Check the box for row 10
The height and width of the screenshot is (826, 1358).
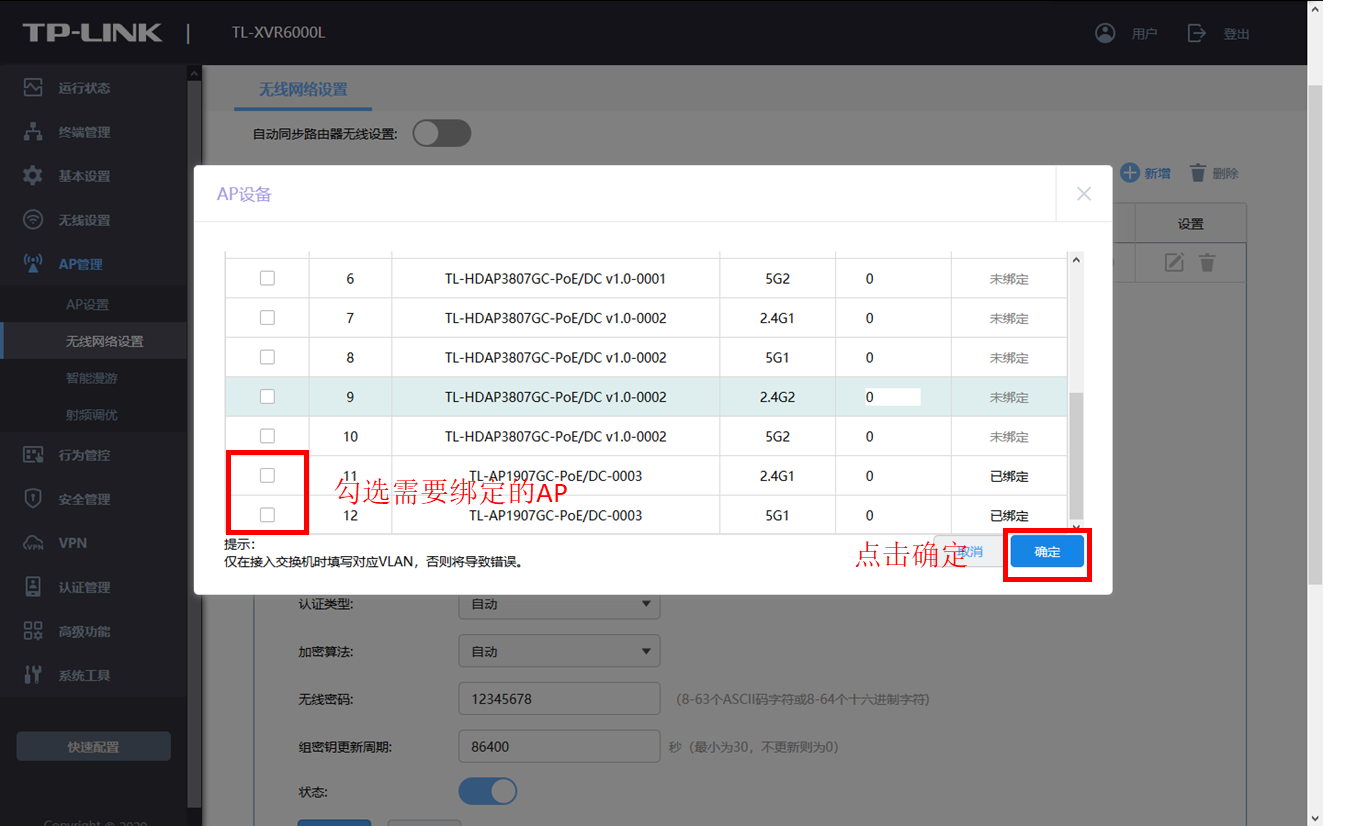[x=267, y=436]
